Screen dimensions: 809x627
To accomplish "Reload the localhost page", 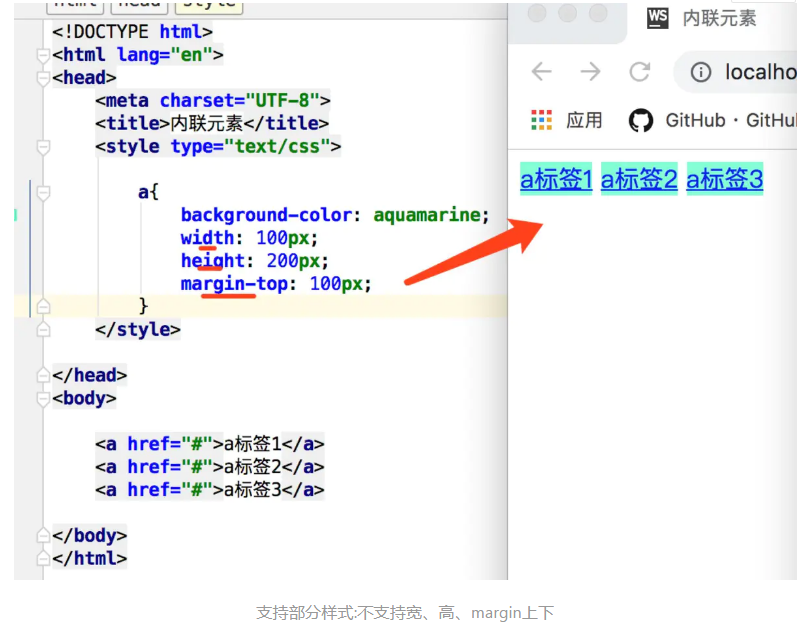I will click(640, 71).
